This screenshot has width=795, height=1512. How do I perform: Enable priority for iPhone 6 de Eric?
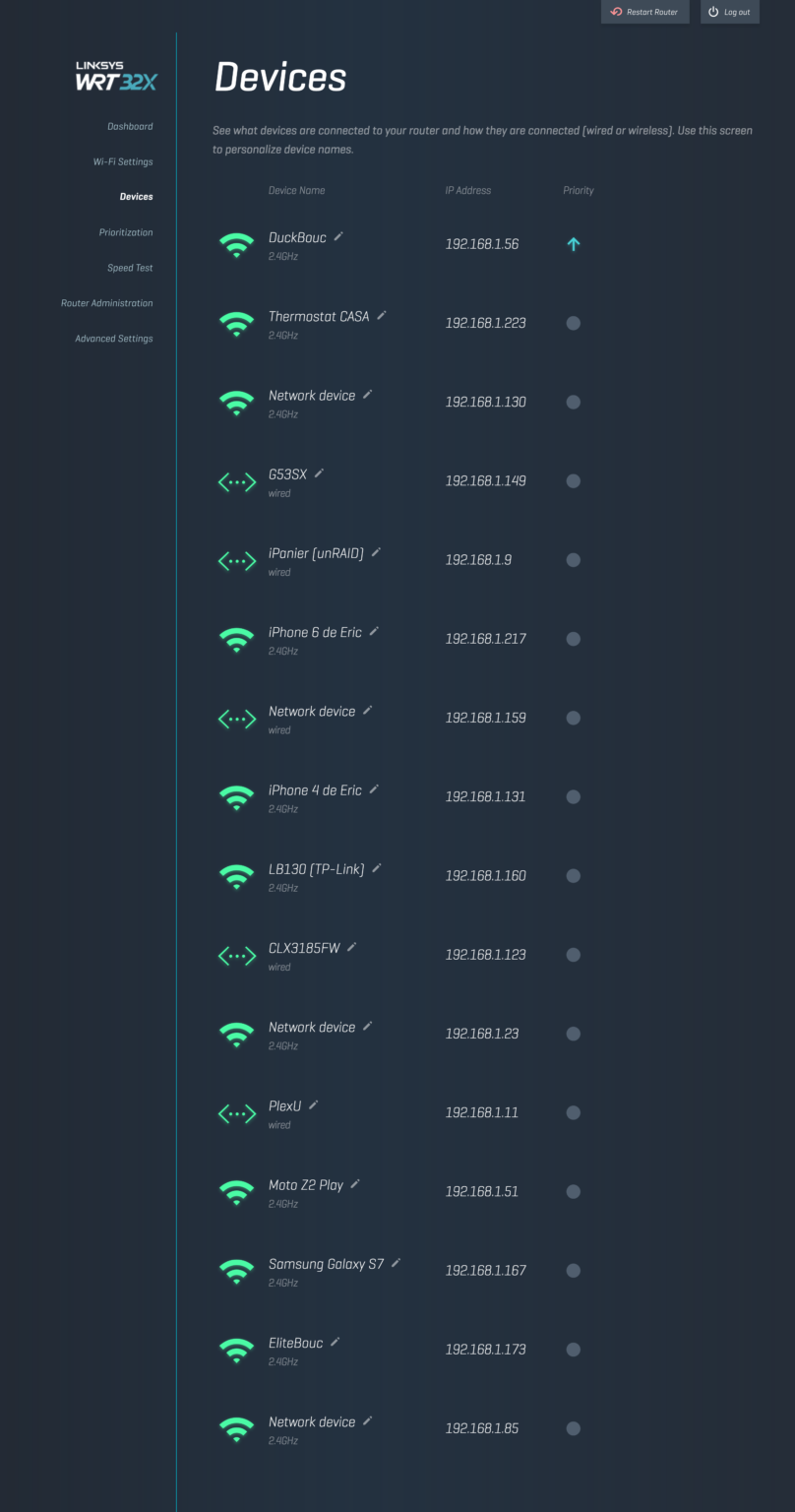point(574,639)
